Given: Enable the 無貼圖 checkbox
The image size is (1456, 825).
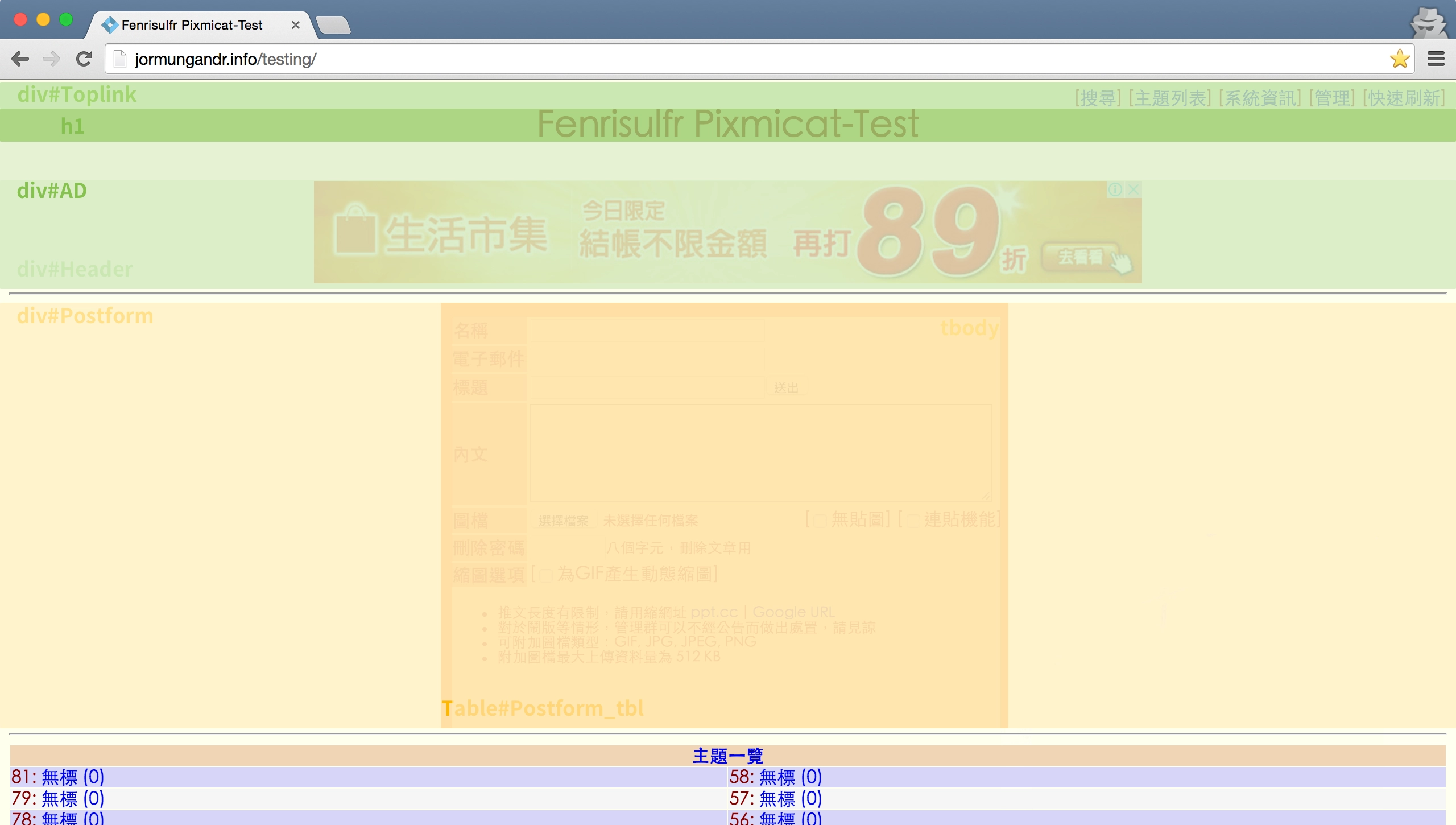Looking at the screenshot, I should [820, 521].
